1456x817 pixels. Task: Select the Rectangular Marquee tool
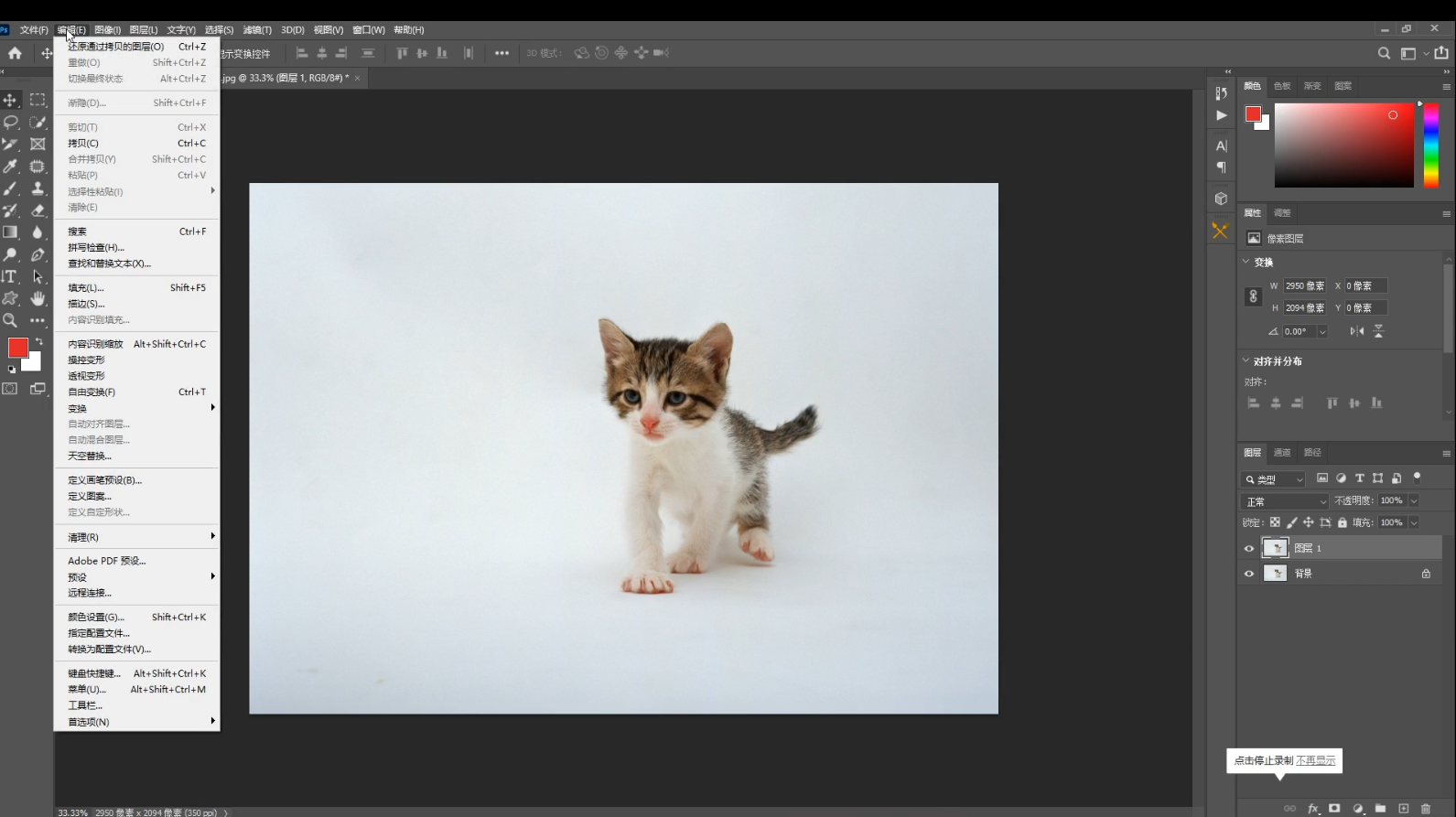point(38,100)
